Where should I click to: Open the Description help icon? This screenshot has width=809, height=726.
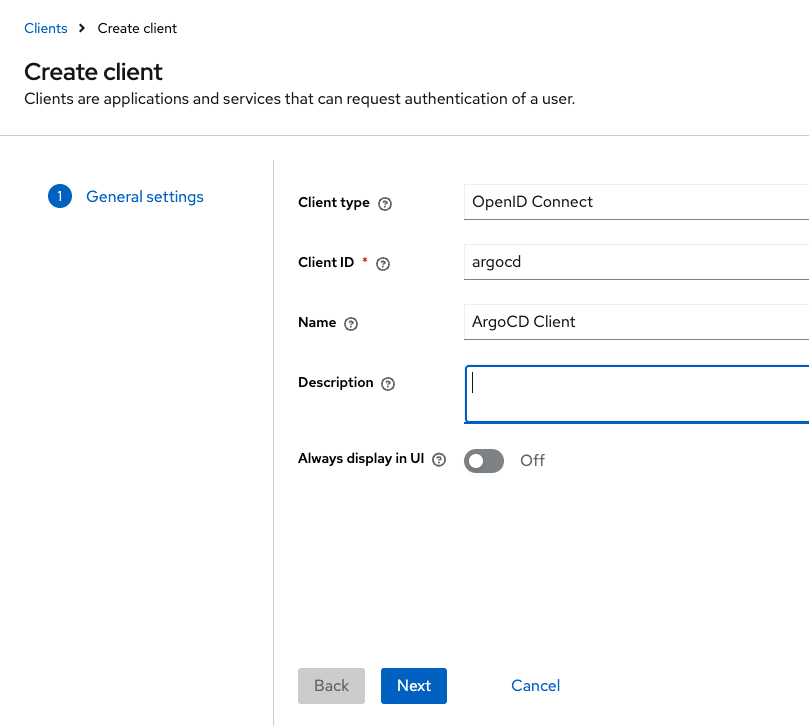[388, 384]
